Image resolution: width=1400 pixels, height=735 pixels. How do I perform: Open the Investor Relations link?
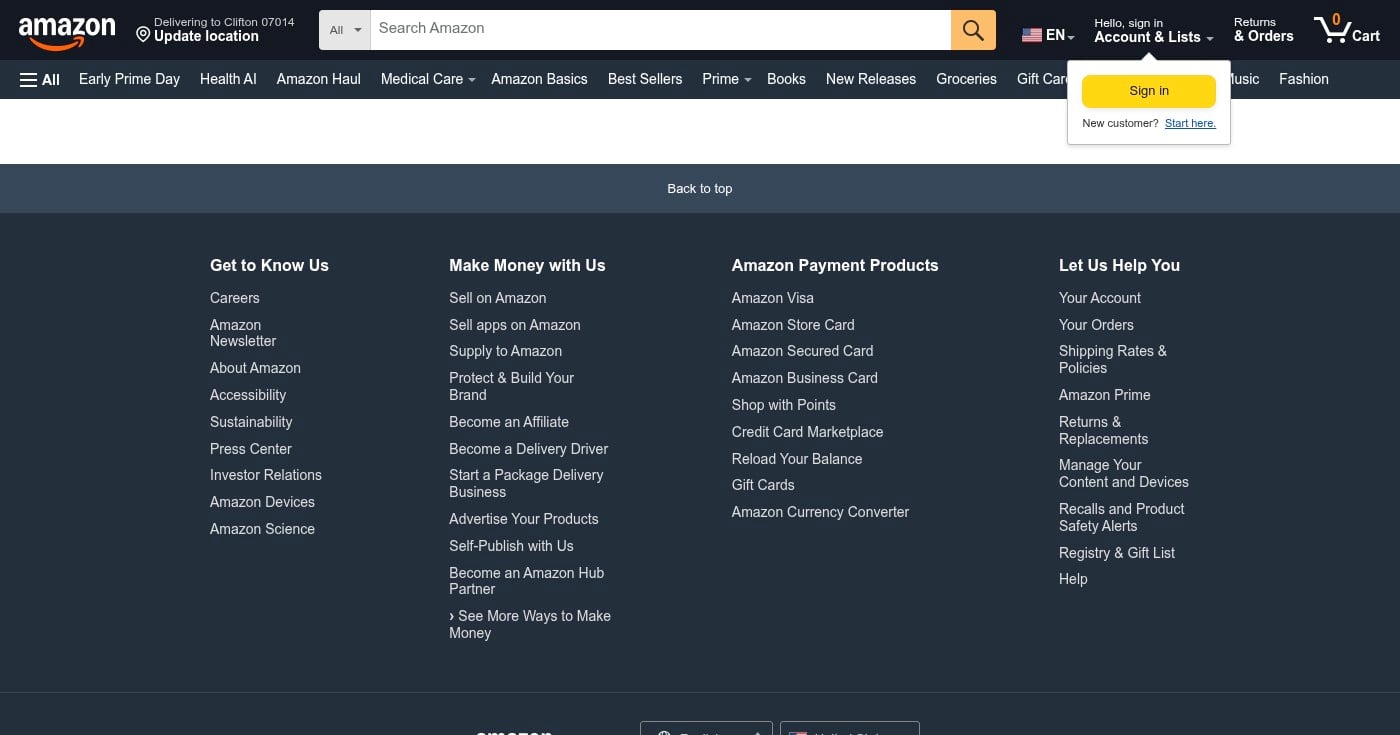[x=266, y=475]
